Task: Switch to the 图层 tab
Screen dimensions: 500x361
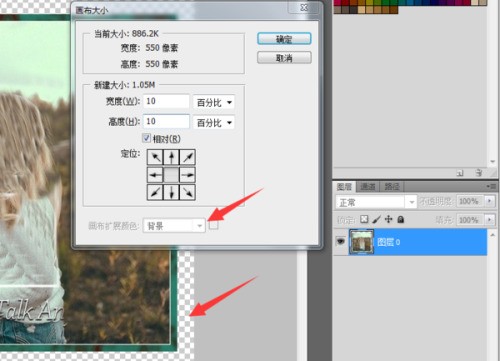Action: pyautogui.click(x=344, y=187)
